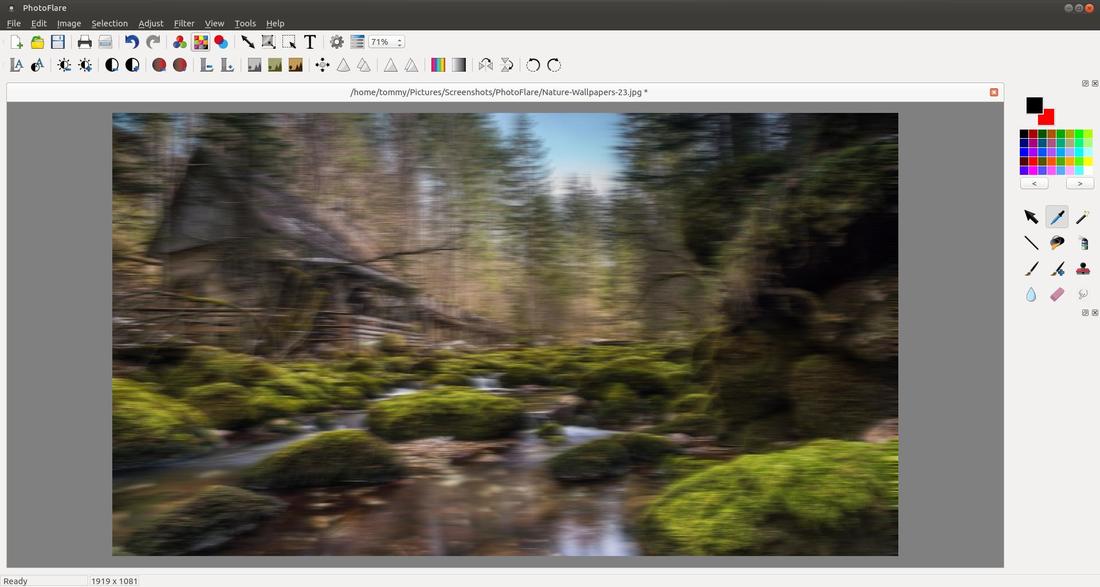Click the first red saturation circle icon
This screenshot has height=587, width=1100.
click(159, 65)
